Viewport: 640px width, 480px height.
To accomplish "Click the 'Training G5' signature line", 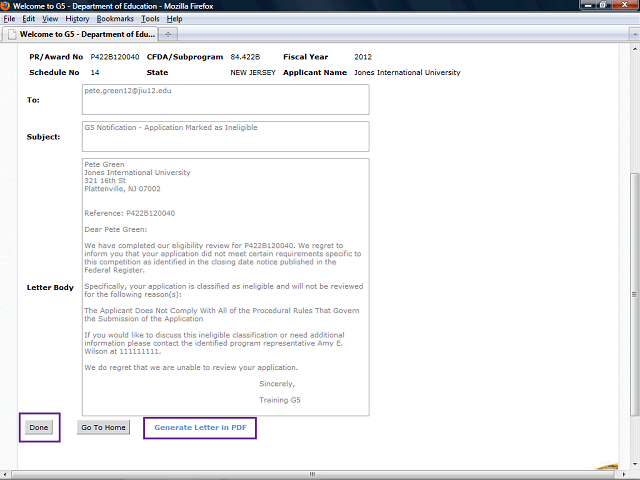I will point(280,400).
